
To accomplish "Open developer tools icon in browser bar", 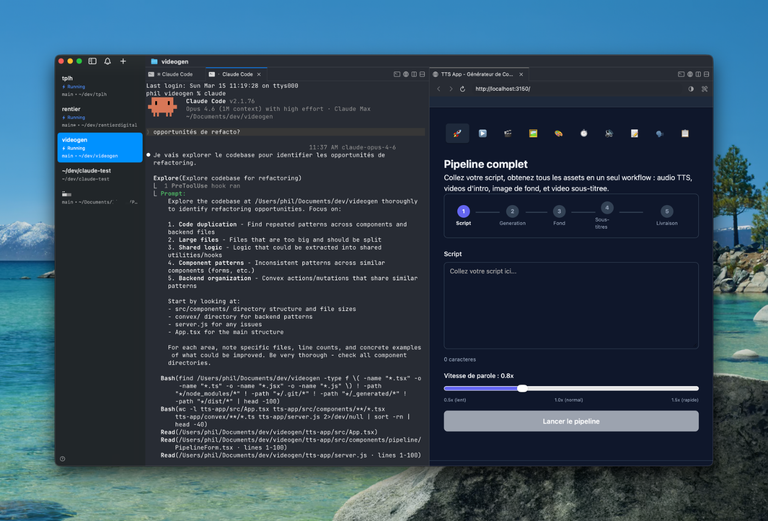I will [704, 89].
